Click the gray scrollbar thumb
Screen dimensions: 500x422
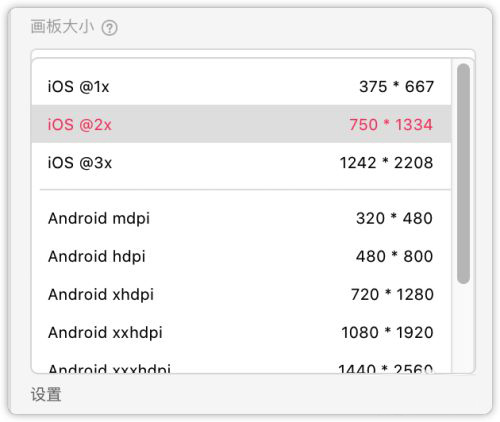click(x=463, y=174)
